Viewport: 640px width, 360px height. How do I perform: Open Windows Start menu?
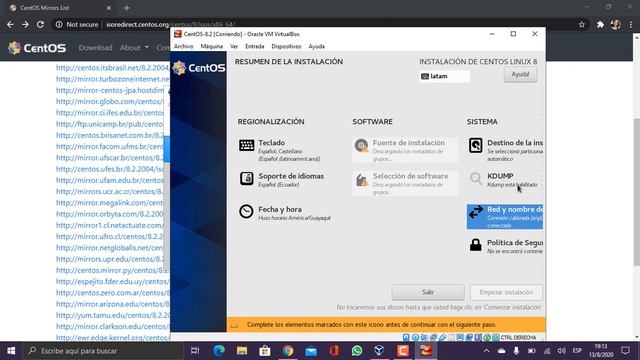click(x=11, y=351)
